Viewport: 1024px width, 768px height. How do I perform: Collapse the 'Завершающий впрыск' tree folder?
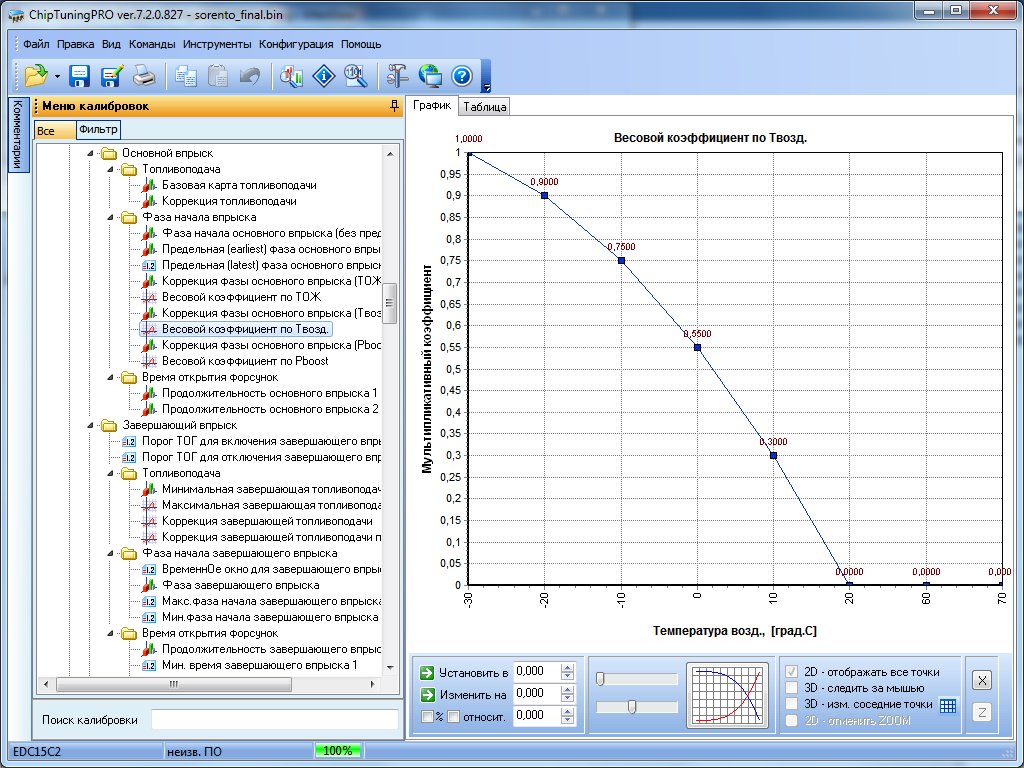click(x=90, y=425)
